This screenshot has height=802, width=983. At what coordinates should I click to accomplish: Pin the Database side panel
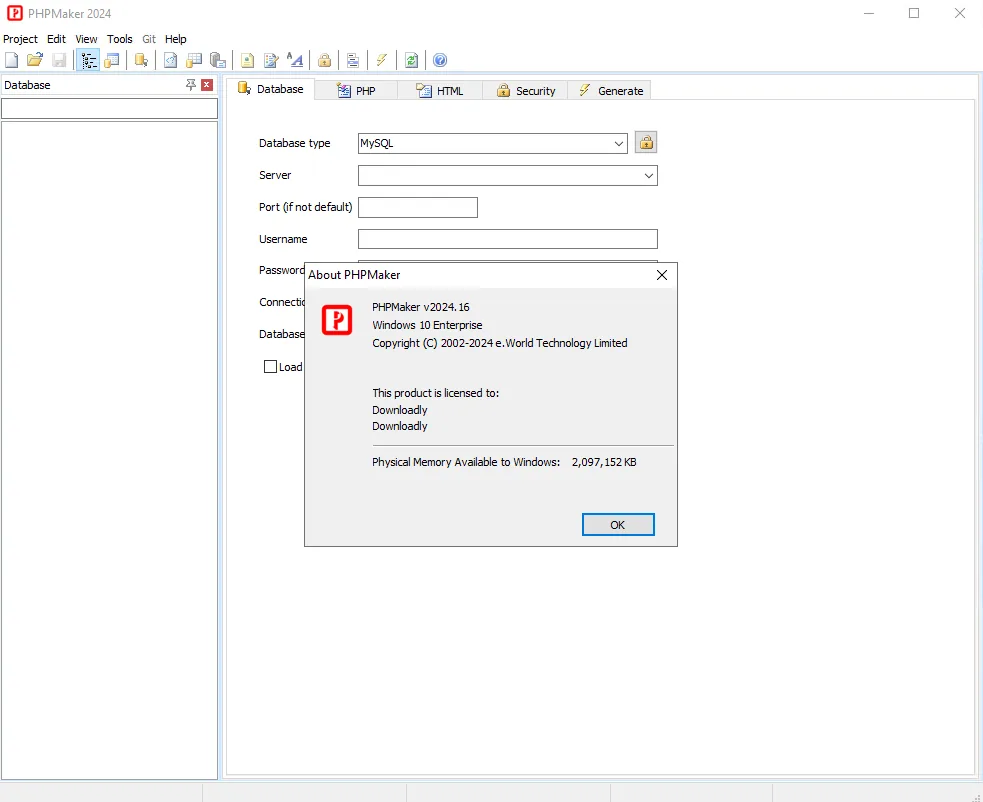click(191, 85)
